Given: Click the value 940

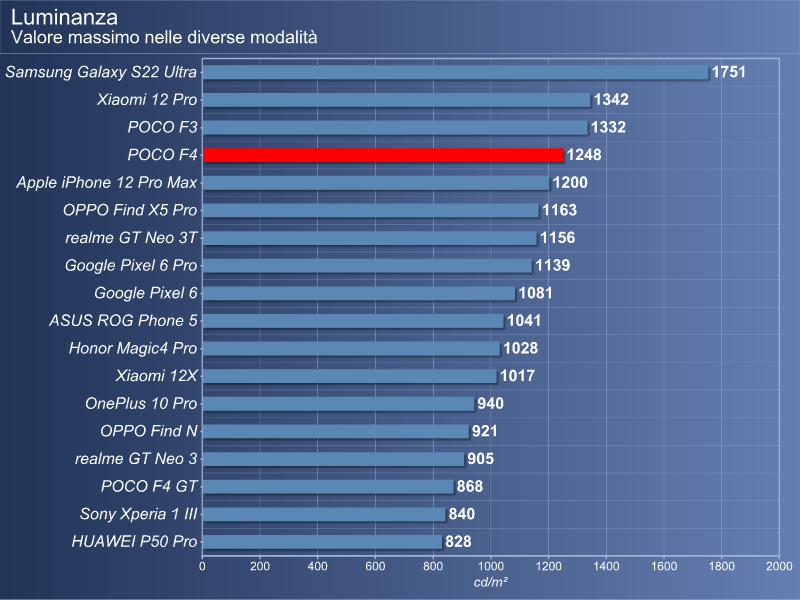Looking at the screenshot, I should pos(490,403).
